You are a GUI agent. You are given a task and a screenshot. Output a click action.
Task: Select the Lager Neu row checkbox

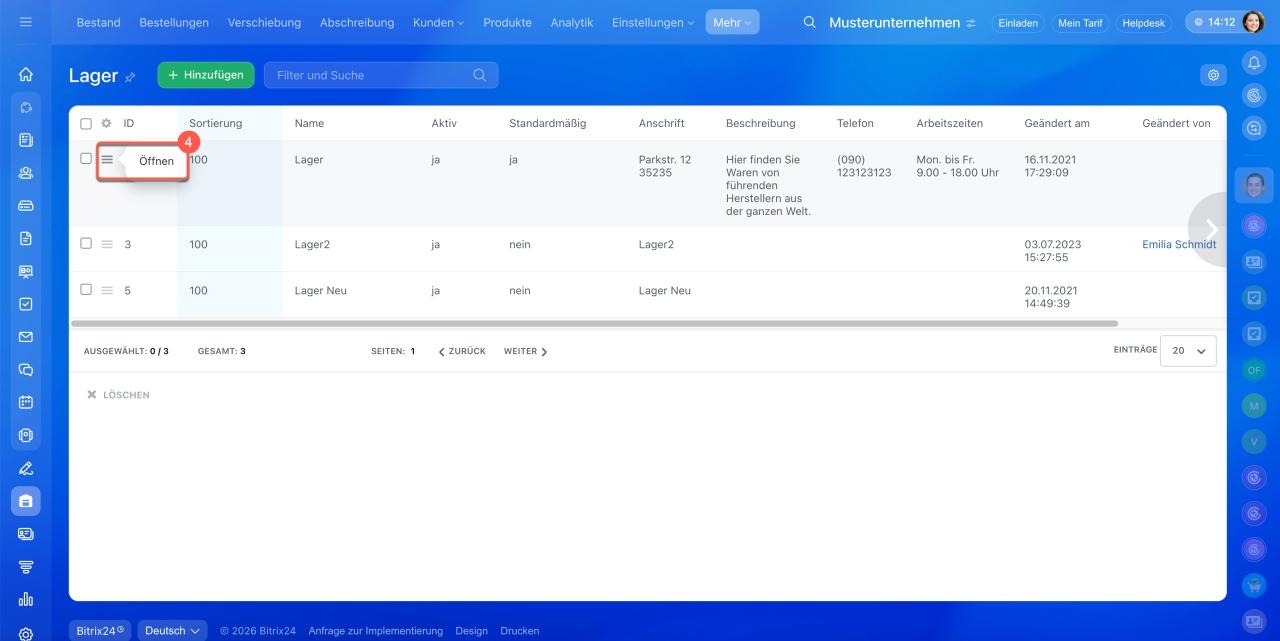(86, 290)
